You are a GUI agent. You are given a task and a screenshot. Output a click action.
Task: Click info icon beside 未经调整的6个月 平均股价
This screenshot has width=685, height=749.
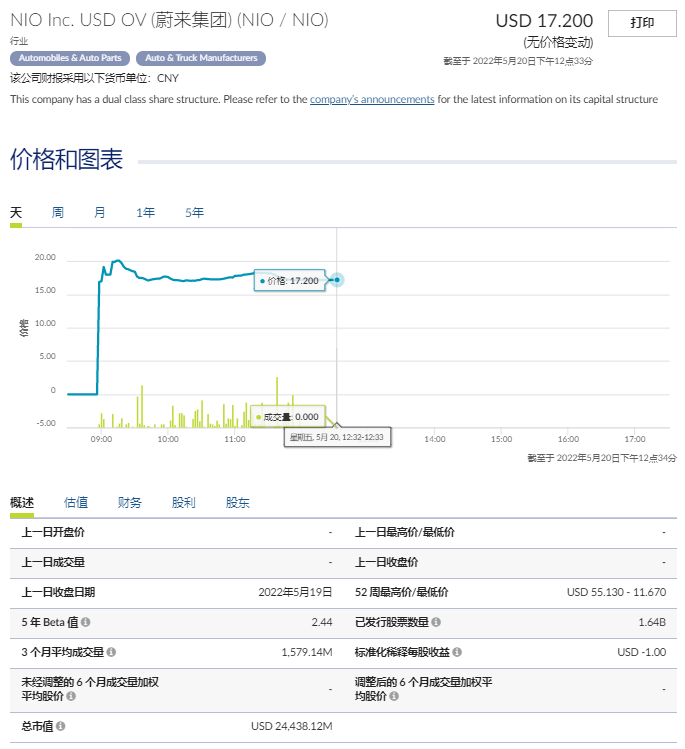coord(71,696)
